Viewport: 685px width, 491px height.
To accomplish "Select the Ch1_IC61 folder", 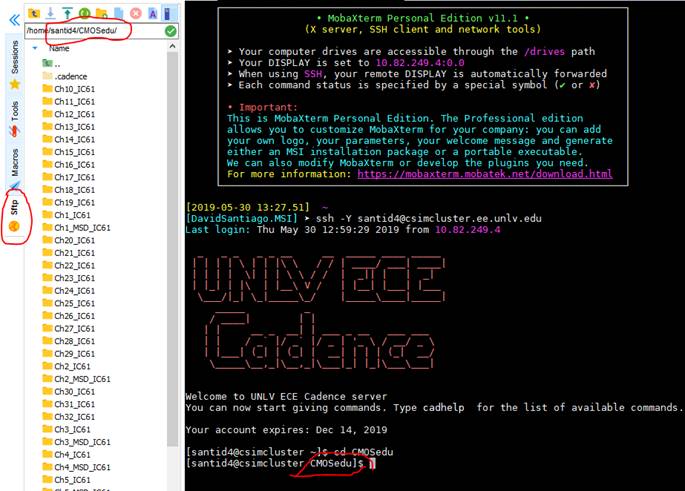I will click(66, 215).
